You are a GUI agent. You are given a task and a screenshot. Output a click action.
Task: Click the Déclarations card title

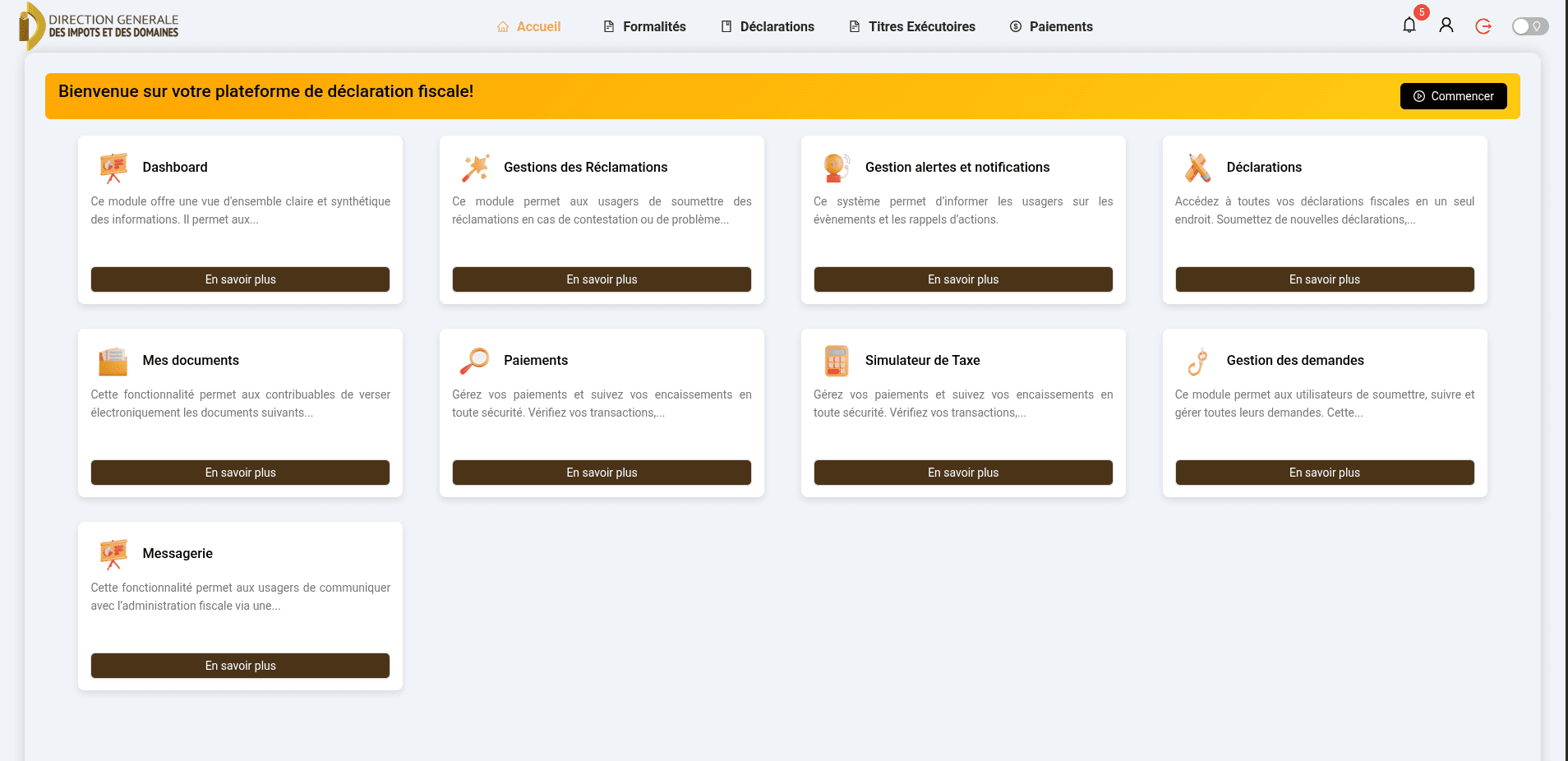(x=1264, y=167)
